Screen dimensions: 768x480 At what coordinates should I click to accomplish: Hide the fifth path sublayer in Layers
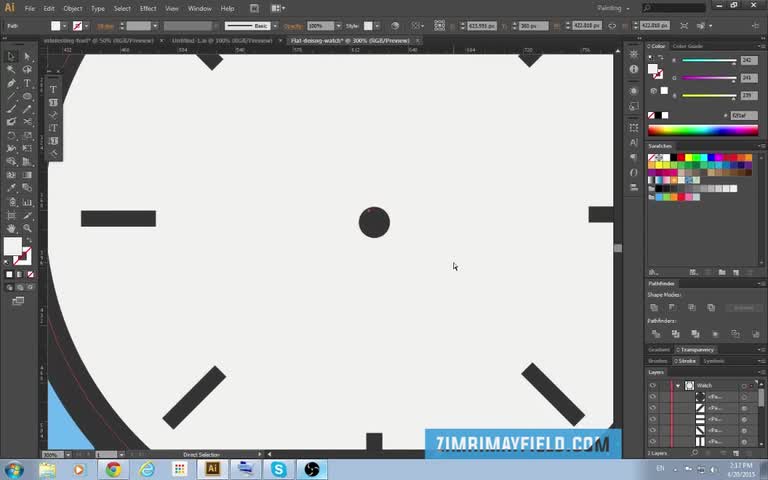pos(652,441)
